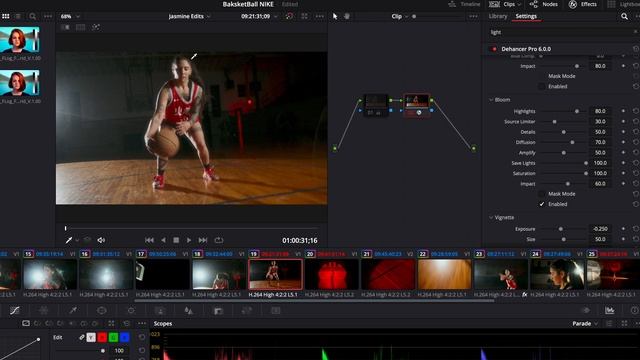This screenshot has height=360, width=640.
Task: Check the upper Enabled checkbox above Bloom
Action: pyautogui.click(x=542, y=87)
